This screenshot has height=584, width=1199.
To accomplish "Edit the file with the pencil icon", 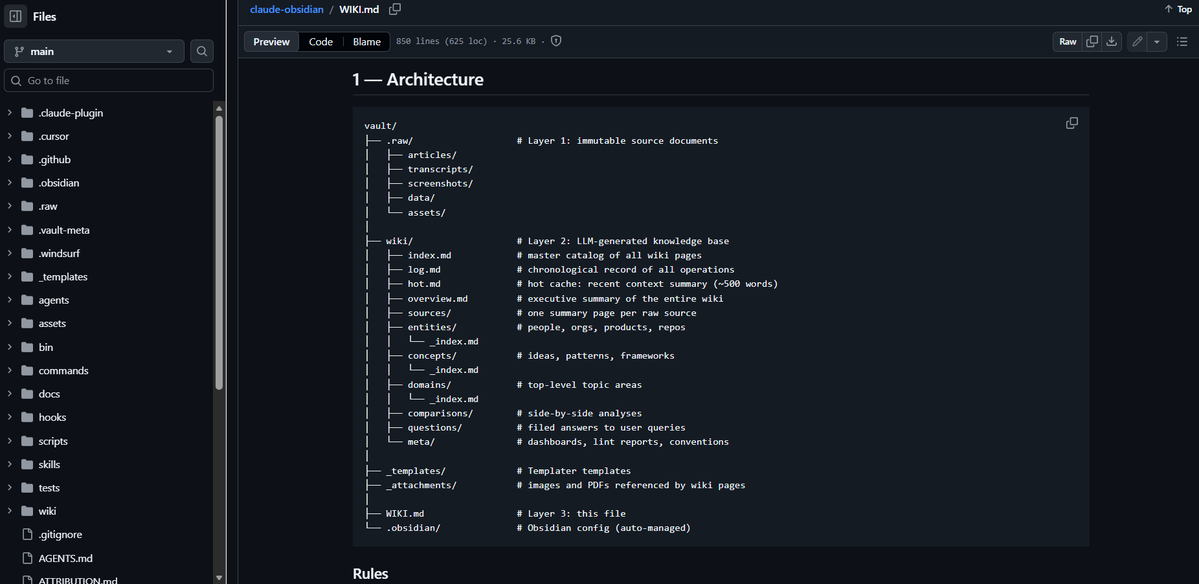I will pos(1137,41).
